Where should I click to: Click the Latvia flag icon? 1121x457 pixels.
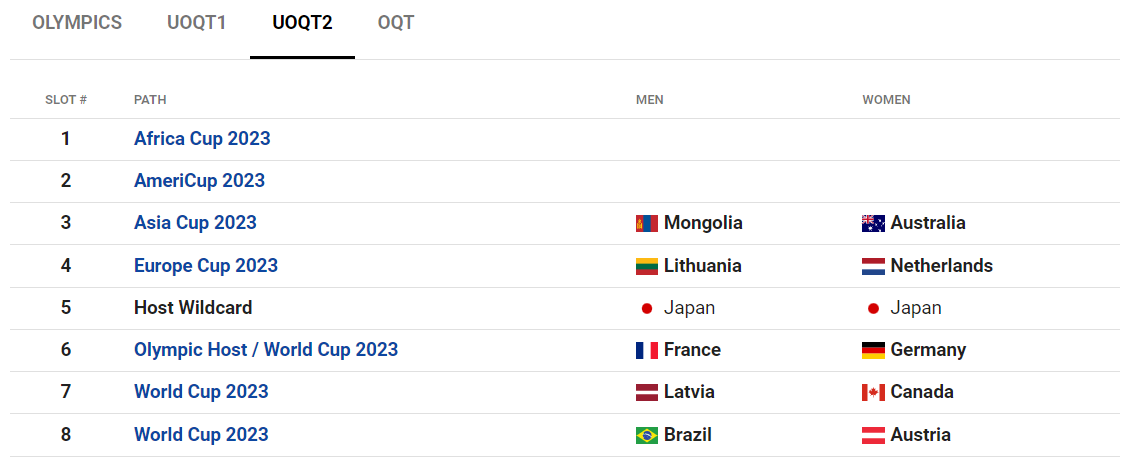[646, 393]
